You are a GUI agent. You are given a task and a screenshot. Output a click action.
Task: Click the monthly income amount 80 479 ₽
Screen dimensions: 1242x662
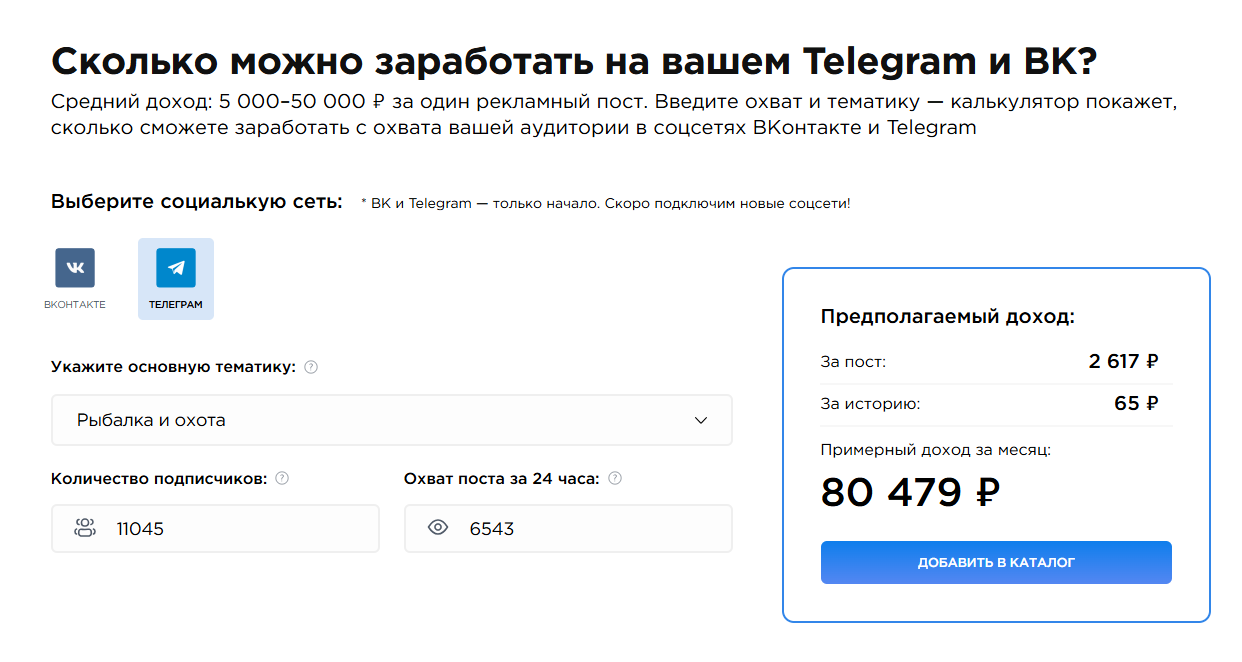pyautogui.click(x=910, y=493)
